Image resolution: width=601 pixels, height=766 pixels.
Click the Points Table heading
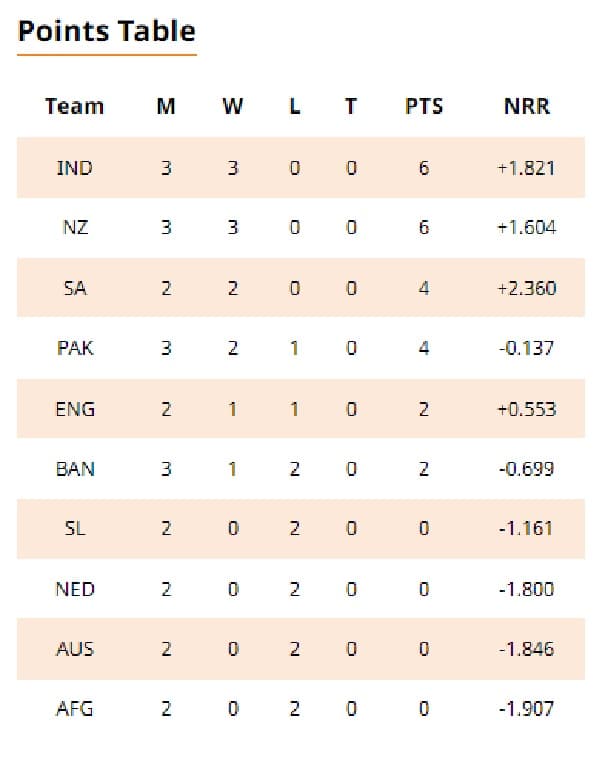pyautogui.click(x=106, y=31)
